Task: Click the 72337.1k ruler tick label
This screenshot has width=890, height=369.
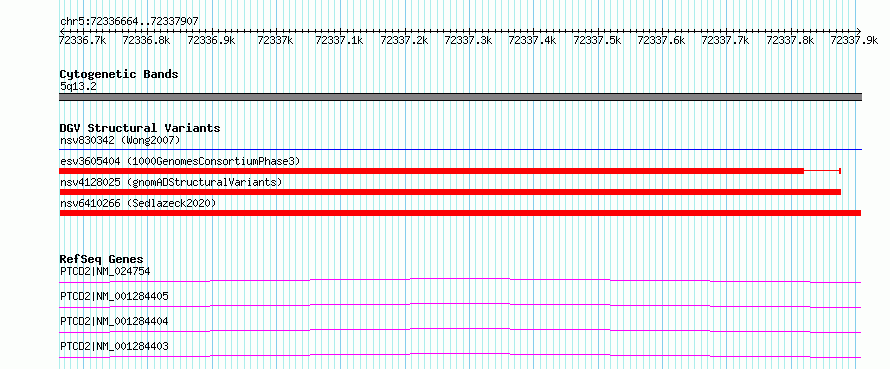Action: click(x=339, y=40)
